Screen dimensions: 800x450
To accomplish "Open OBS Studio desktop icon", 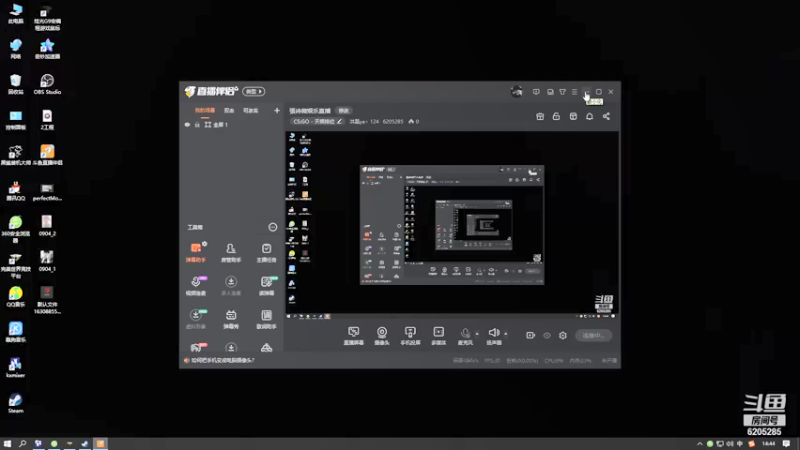I will tap(47, 84).
